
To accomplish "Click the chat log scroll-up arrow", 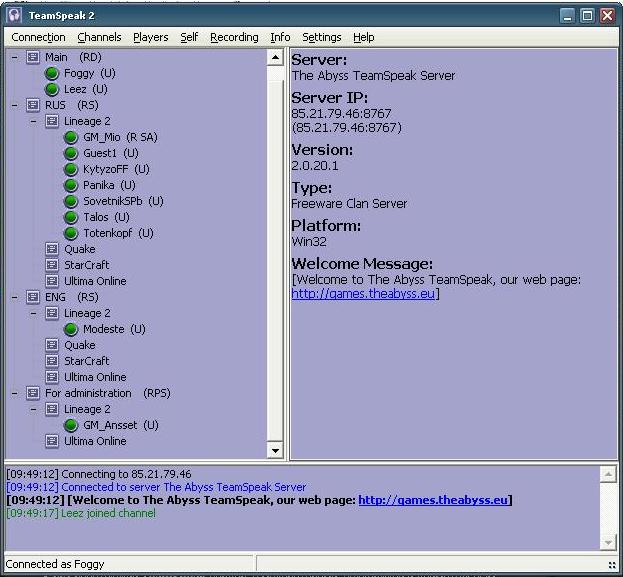I will 608,474.
